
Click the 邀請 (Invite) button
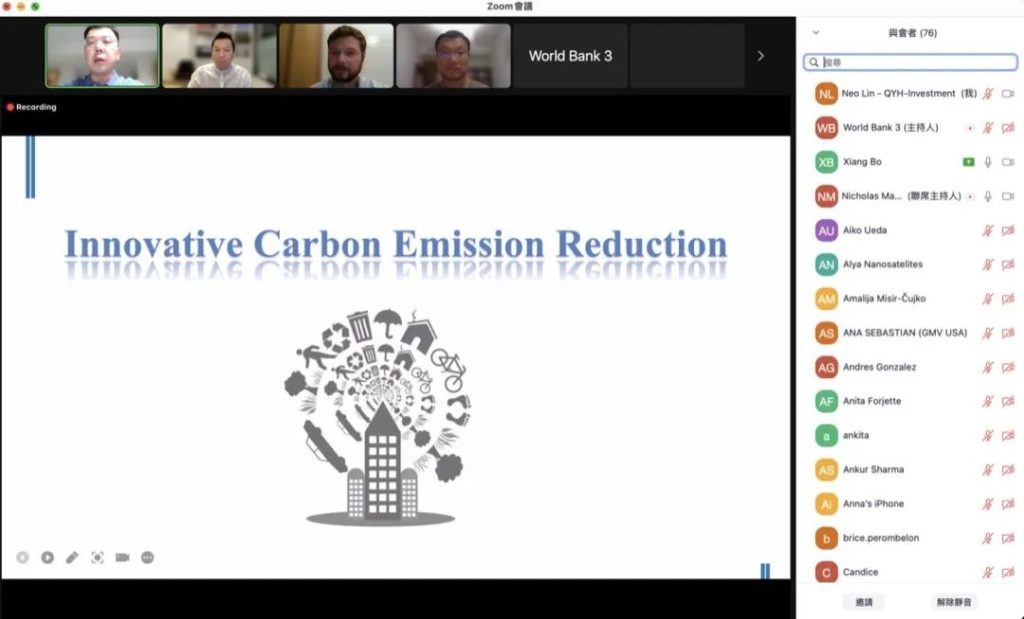[864, 602]
